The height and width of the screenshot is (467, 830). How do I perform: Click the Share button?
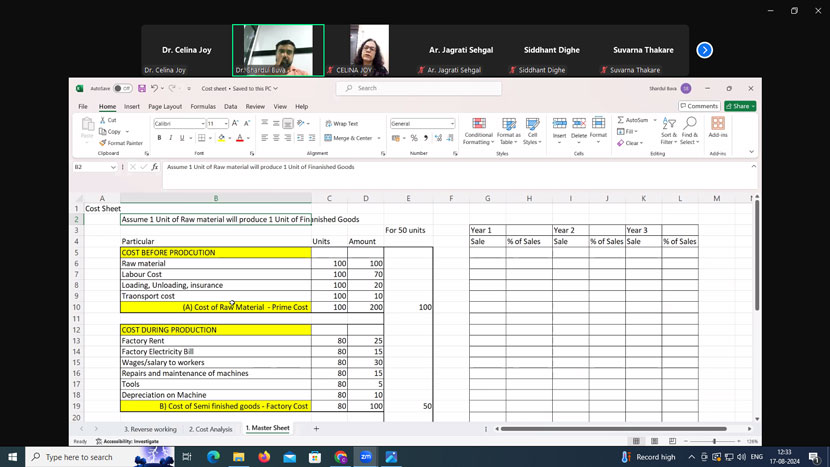(x=740, y=106)
